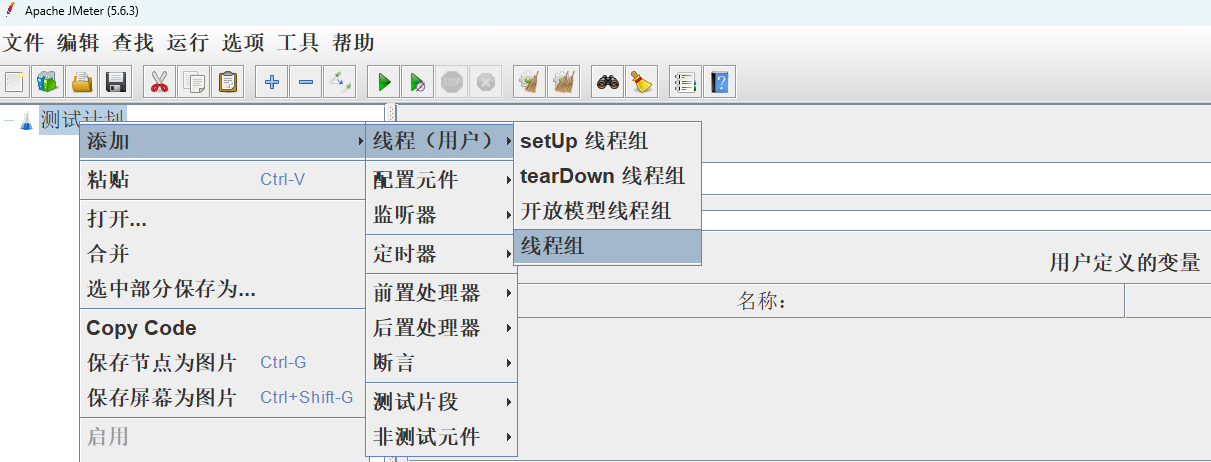Click the Cut scissors icon
Screen dimensions: 1211x462
click(158, 82)
